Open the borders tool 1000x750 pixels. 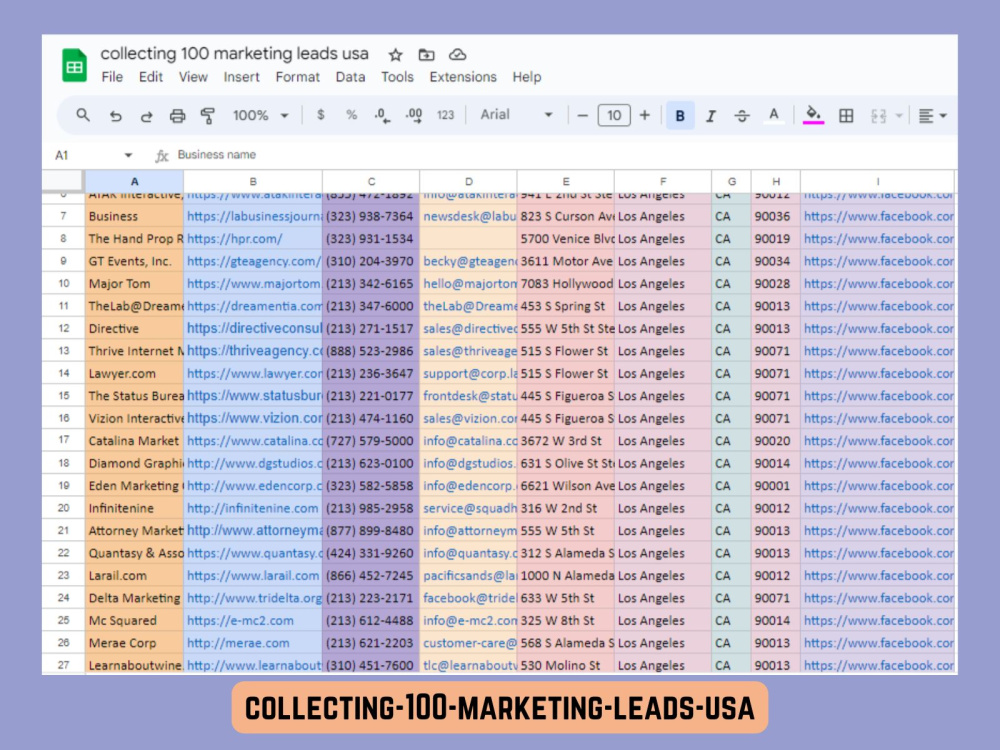tap(846, 115)
